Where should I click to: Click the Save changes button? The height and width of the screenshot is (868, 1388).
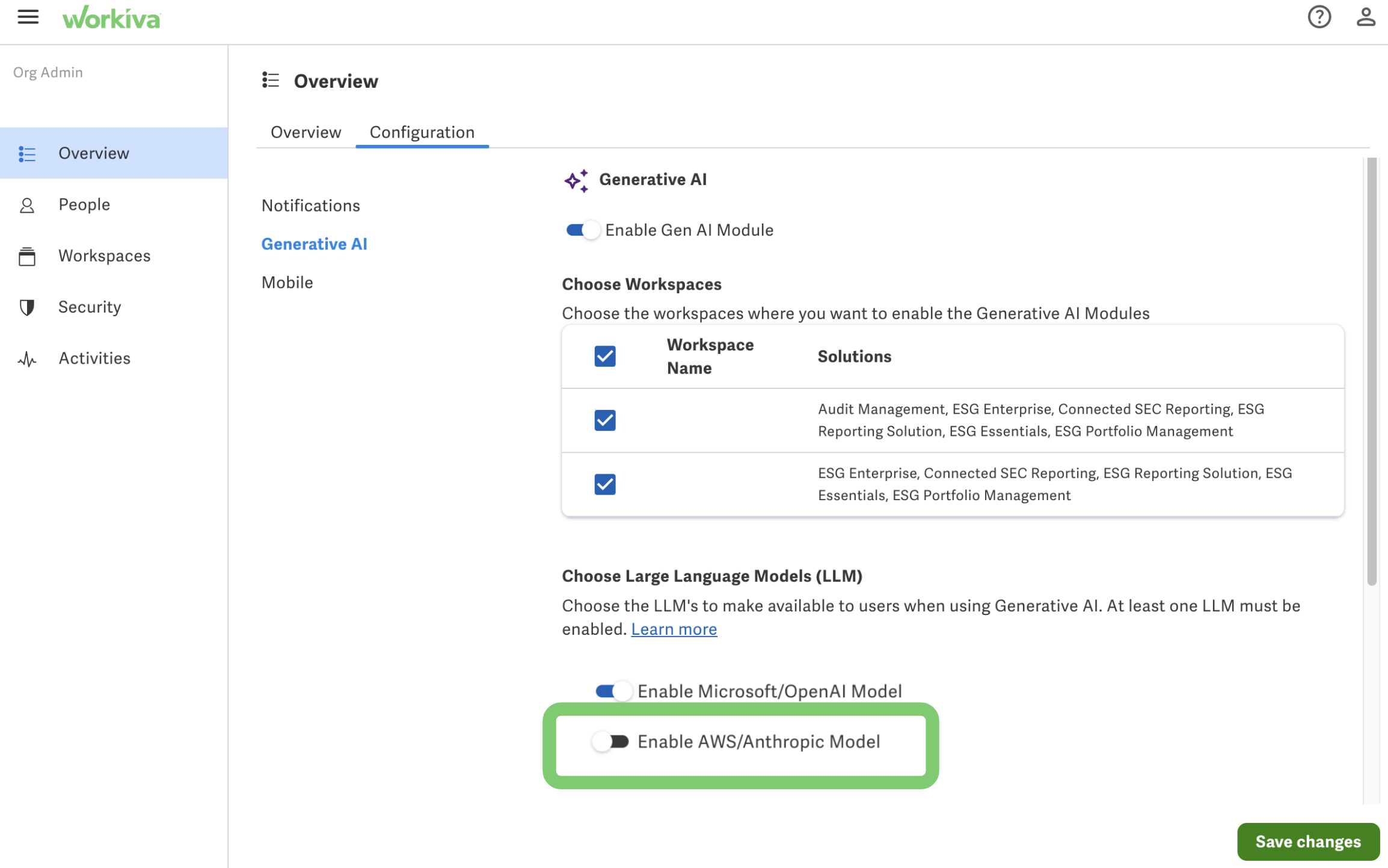coord(1308,842)
